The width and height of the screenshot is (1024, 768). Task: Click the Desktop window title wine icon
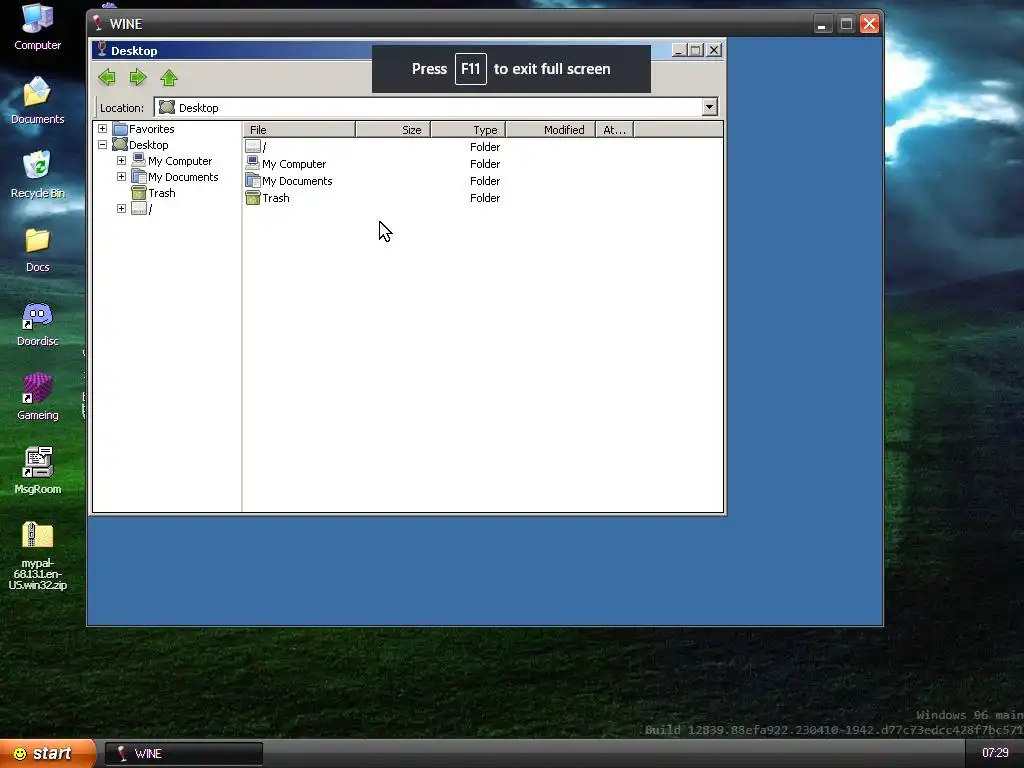(x=102, y=50)
